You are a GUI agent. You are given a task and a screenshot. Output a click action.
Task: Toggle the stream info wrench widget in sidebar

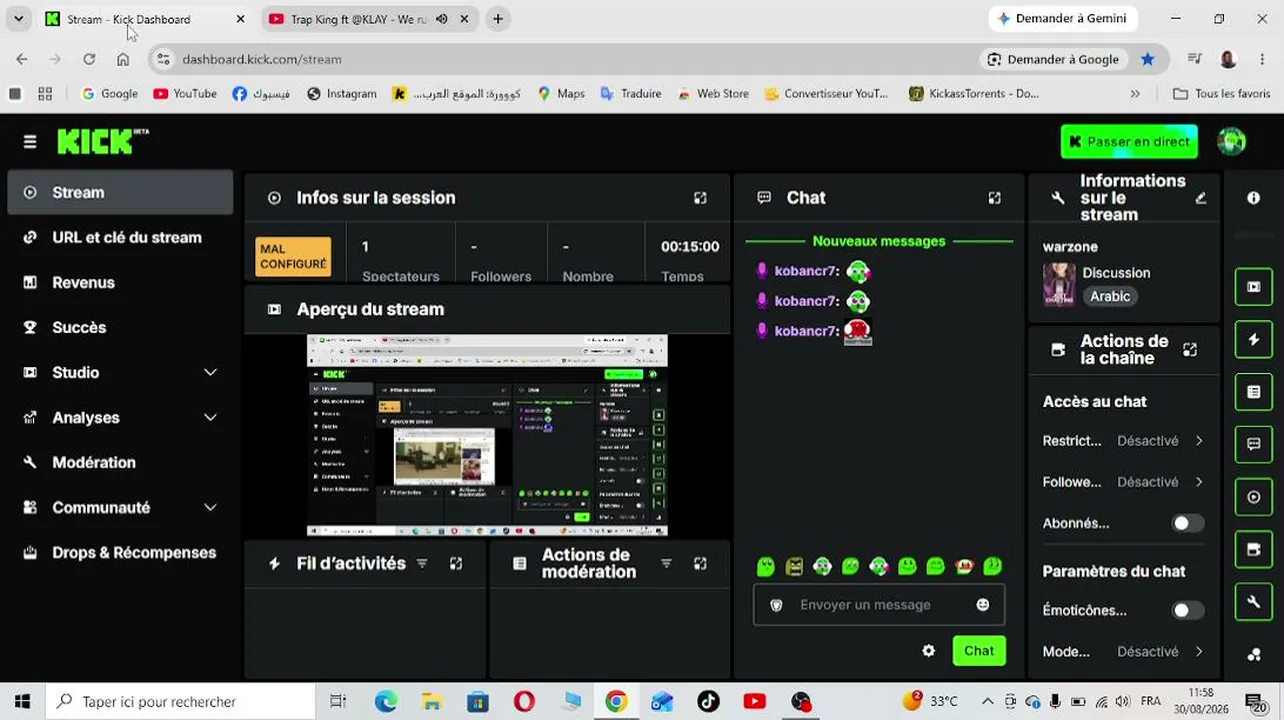click(1254, 602)
